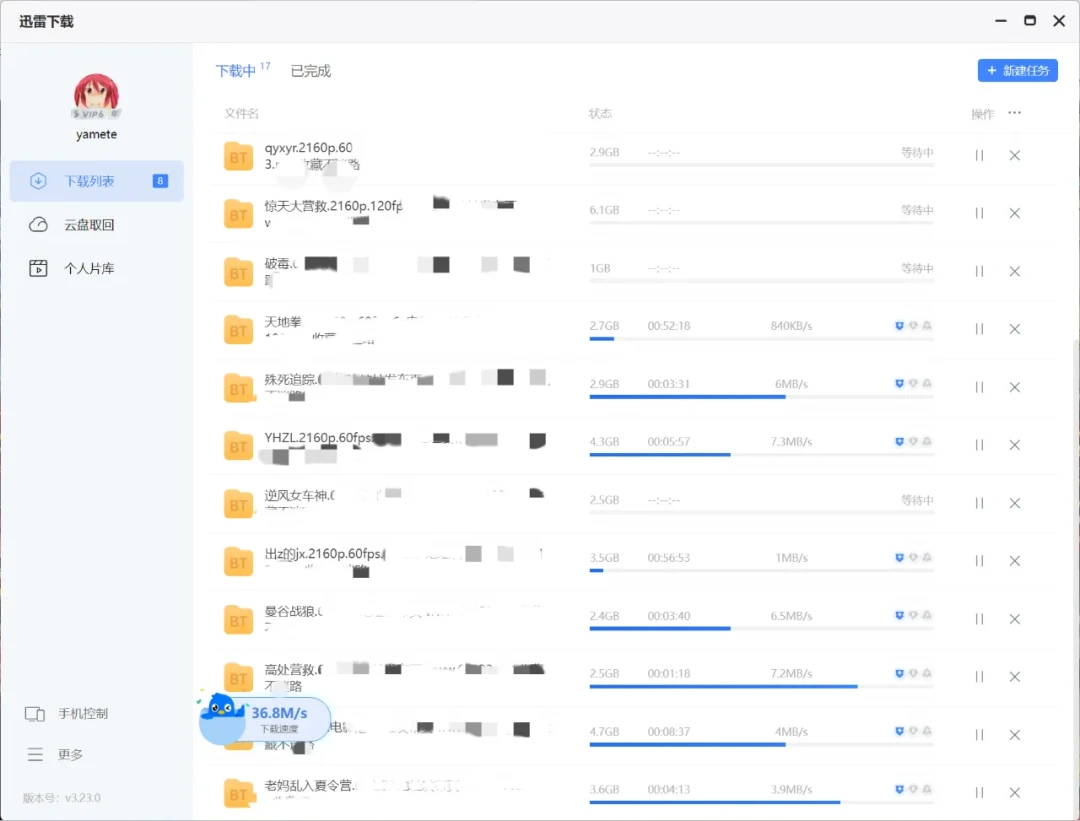The height and width of the screenshot is (821, 1080).
Task: Switch to the 已完成 tab
Action: pos(311,71)
